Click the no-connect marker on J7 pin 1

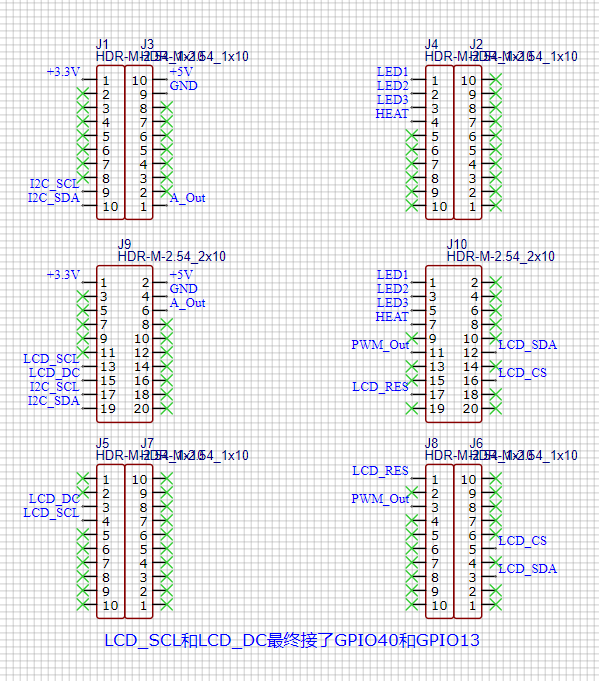(166, 605)
